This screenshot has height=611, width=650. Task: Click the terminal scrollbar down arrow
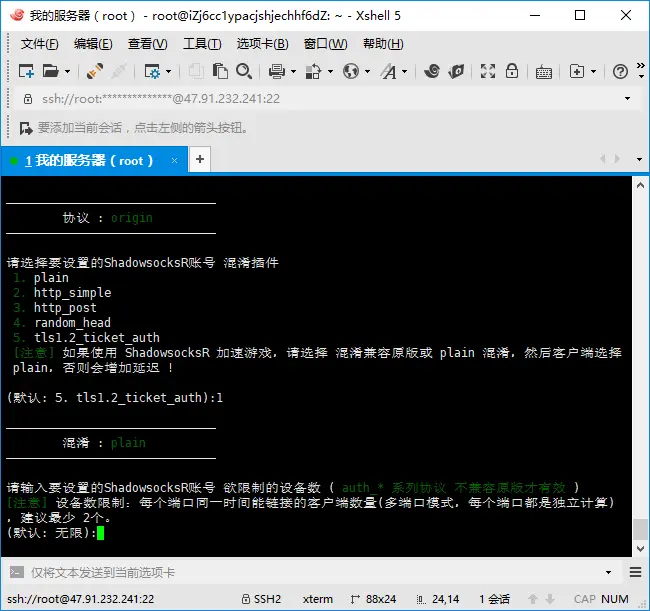[640, 549]
